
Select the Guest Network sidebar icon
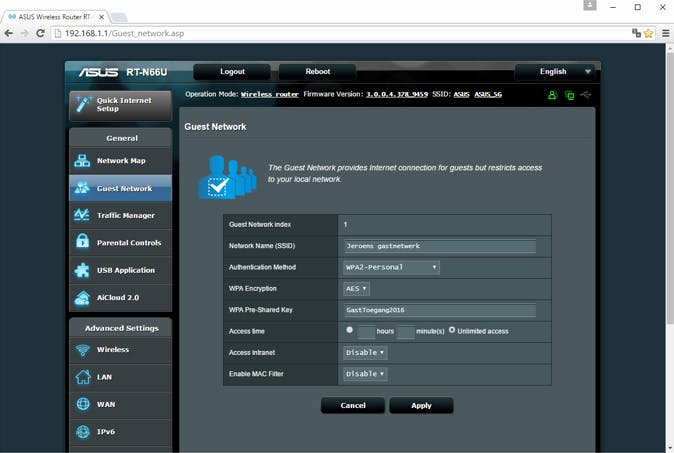82,188
